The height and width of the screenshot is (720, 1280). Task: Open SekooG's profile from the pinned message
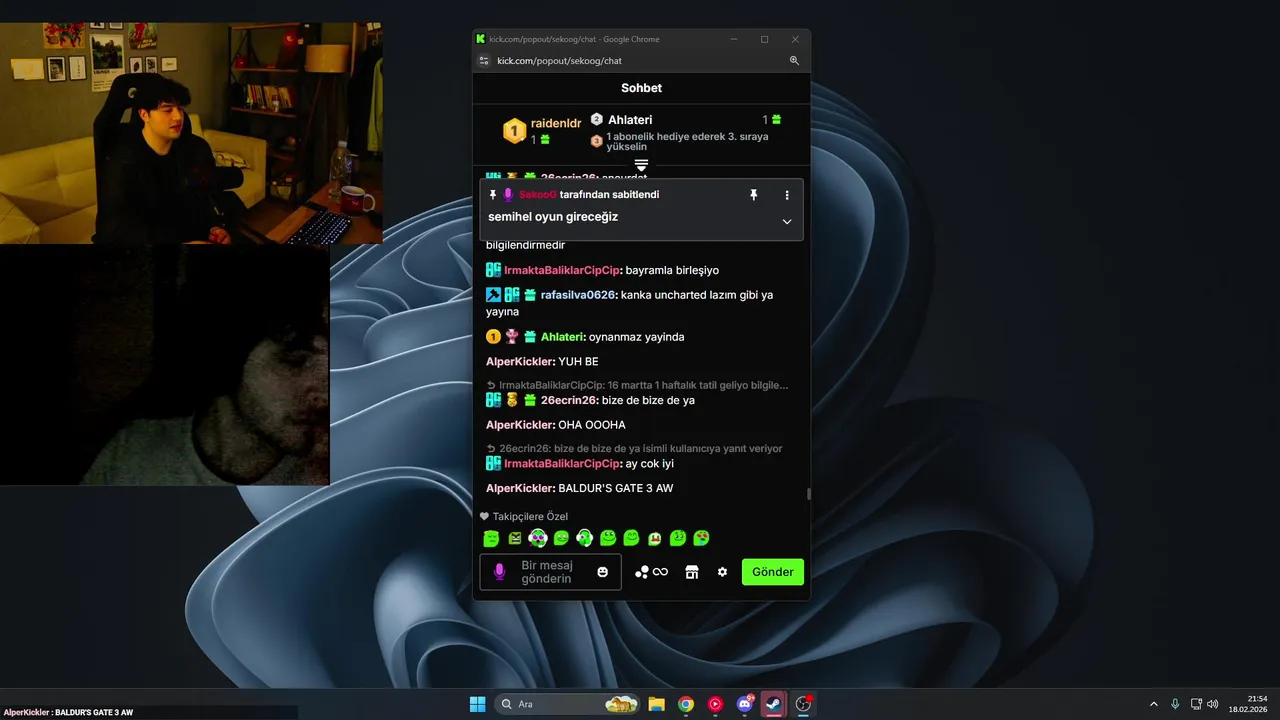pyautogui.click(x=537, y=195)
